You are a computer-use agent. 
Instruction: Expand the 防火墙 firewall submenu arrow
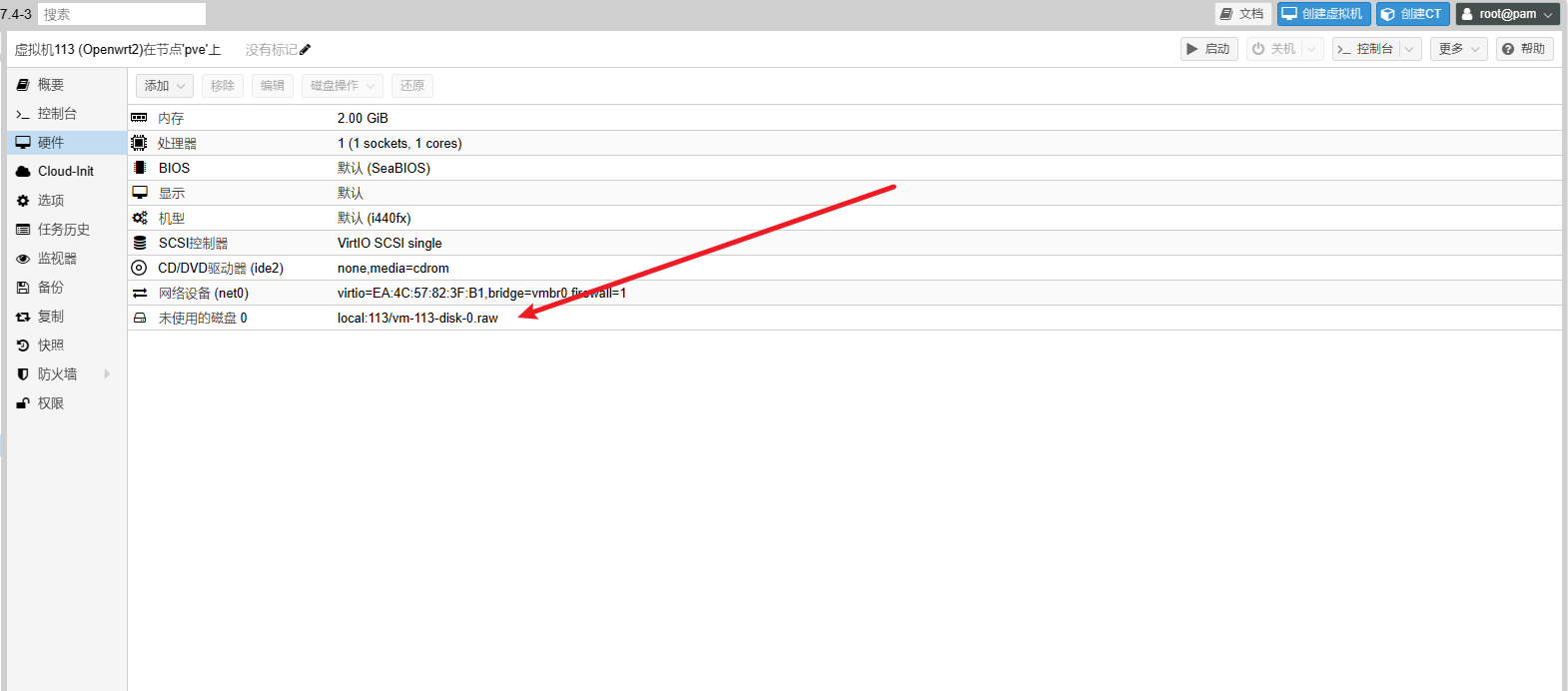tap(107, 374)
